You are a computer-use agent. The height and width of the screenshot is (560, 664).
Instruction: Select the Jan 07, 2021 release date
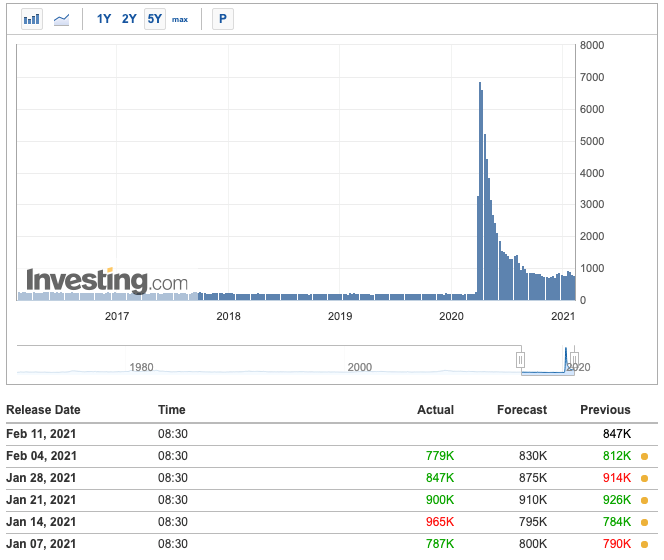[x=41, y=544]
